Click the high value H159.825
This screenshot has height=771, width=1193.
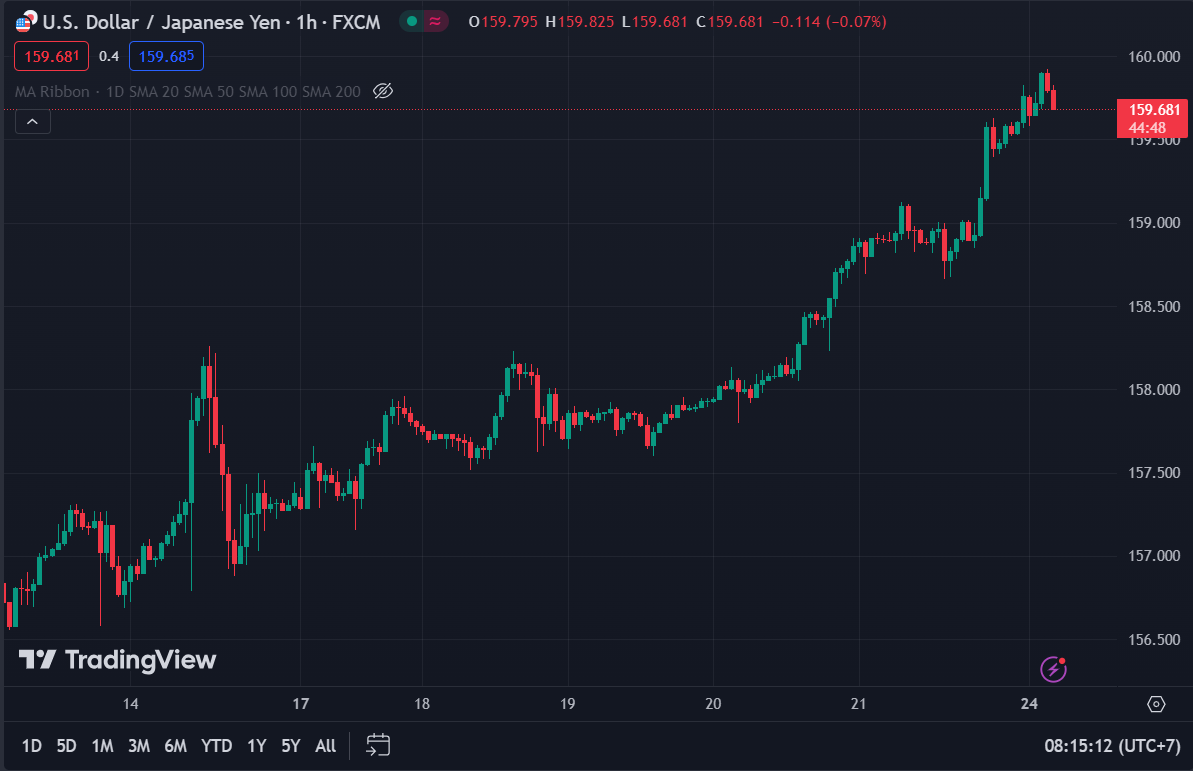580,22
